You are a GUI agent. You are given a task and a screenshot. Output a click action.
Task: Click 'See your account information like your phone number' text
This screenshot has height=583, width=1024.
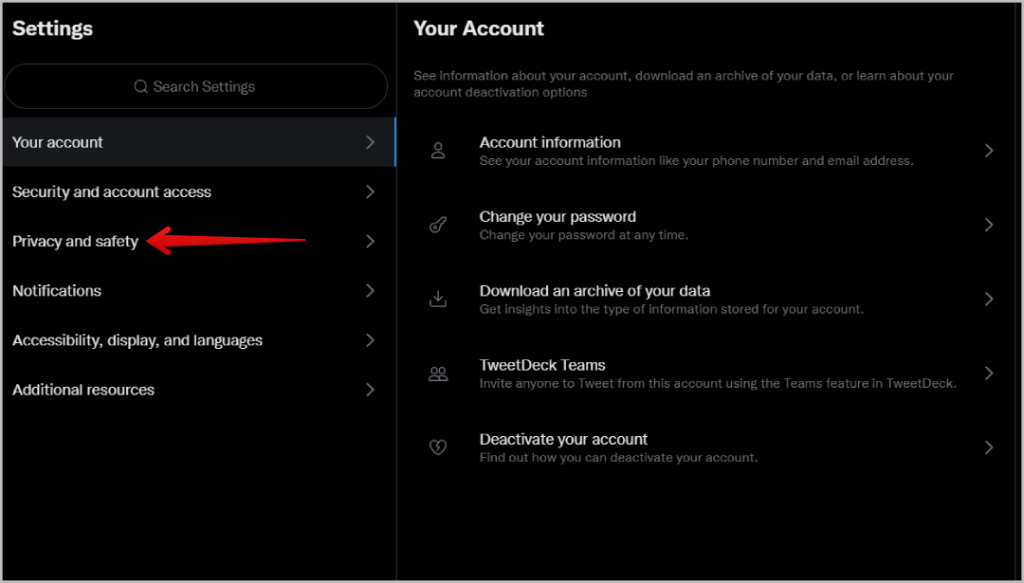click(696, 161)
